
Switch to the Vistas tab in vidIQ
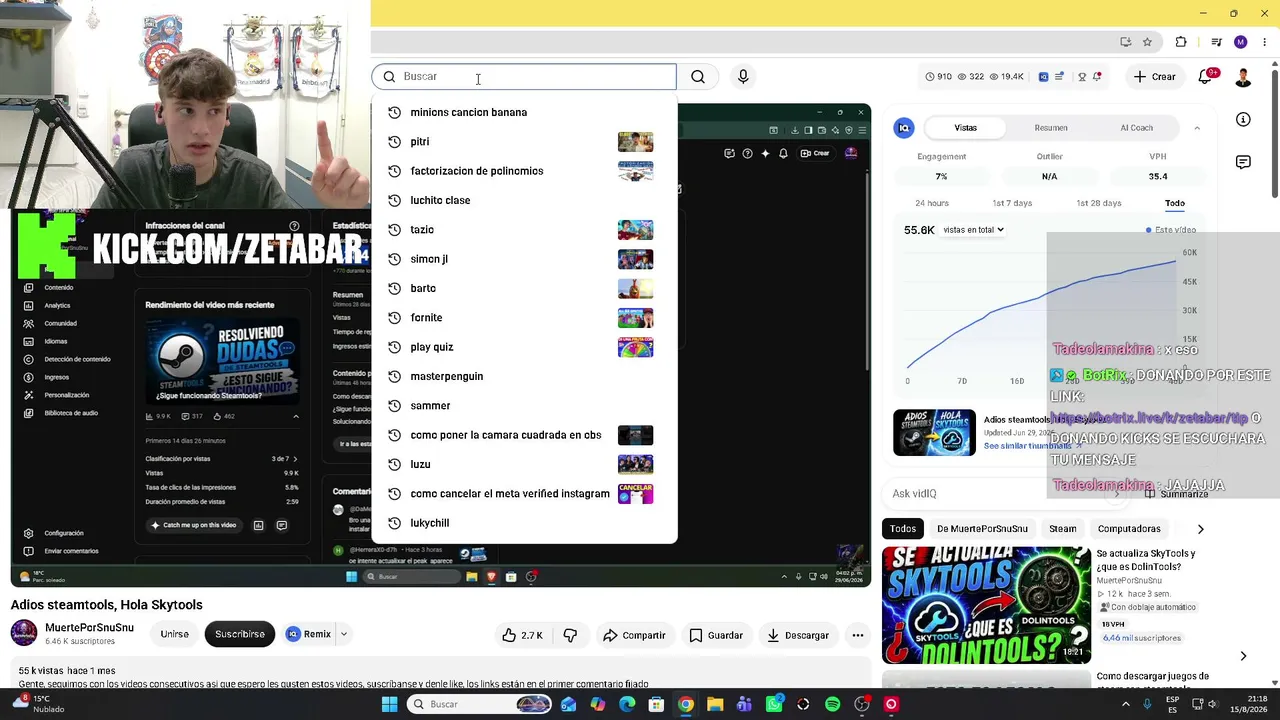click(965, 128)
